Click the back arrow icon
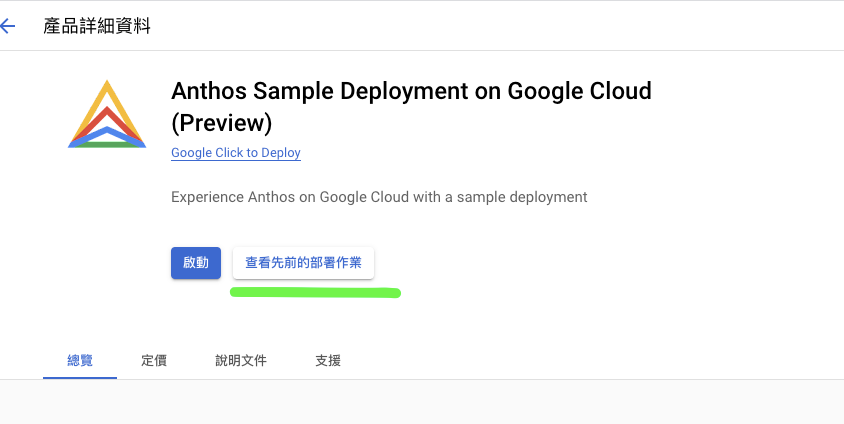The height and width of the screenshot is (424, 844). 9,26
